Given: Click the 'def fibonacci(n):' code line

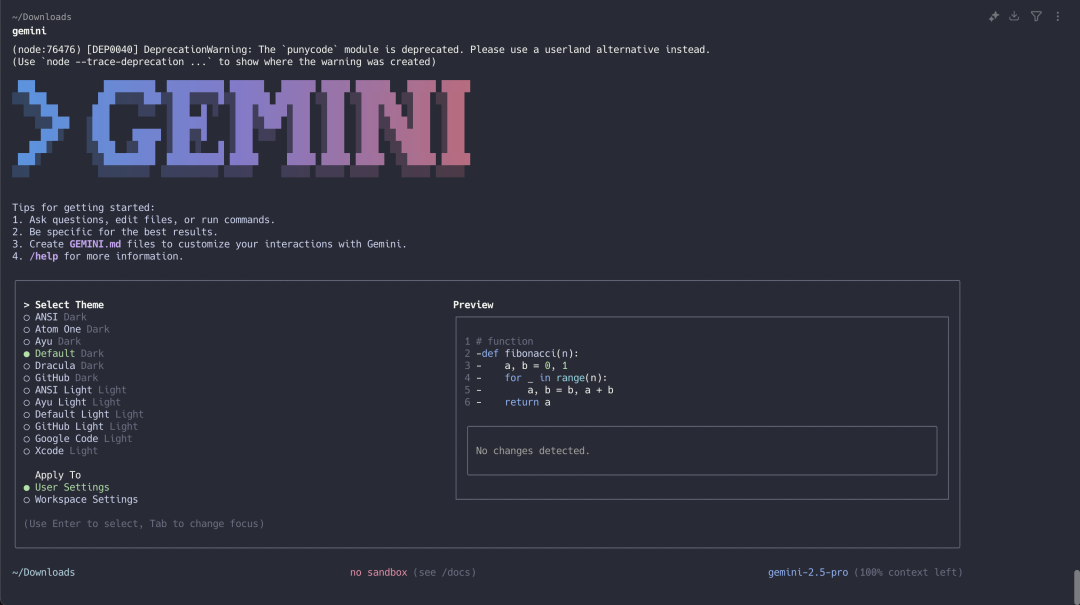Looking at the screenshot, I should (528, 353).
